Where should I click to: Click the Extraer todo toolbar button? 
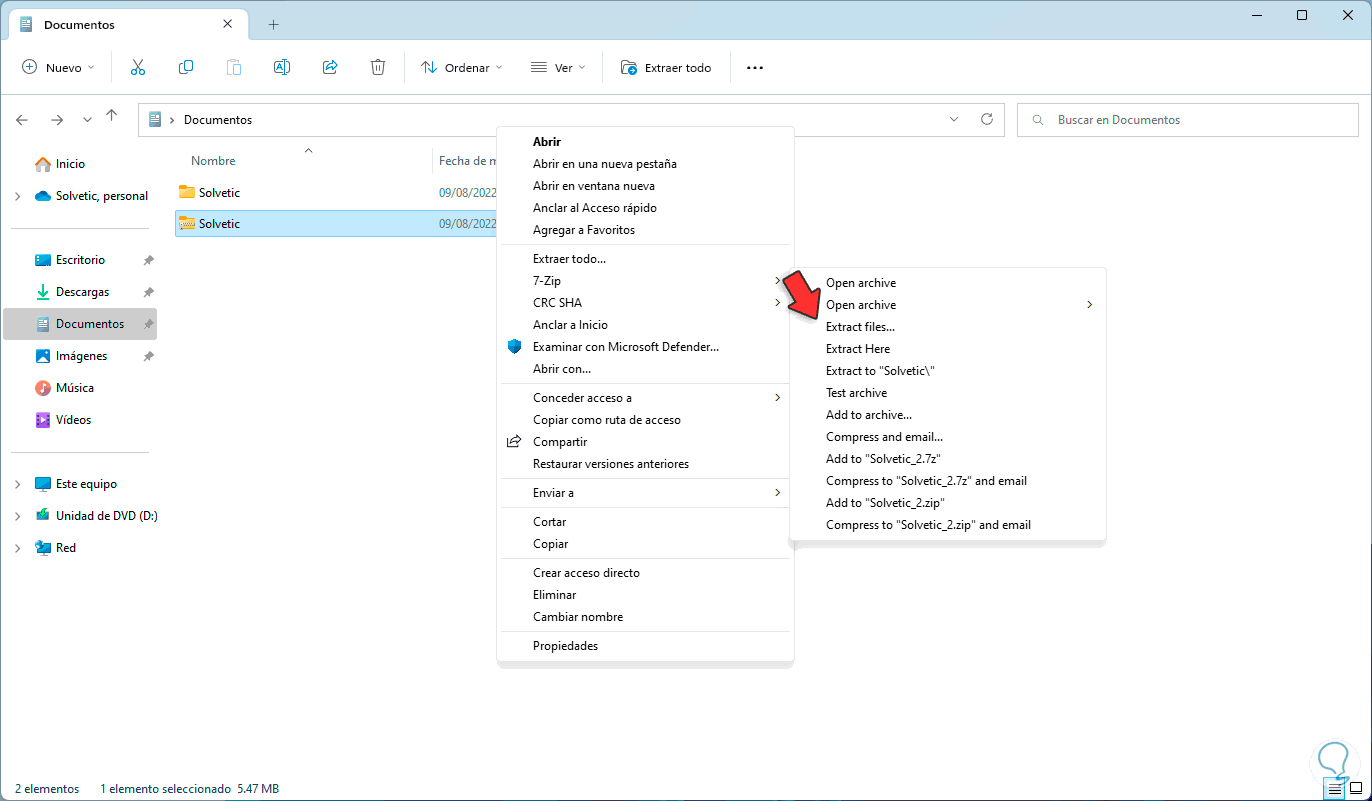click(x=666, y=68)
